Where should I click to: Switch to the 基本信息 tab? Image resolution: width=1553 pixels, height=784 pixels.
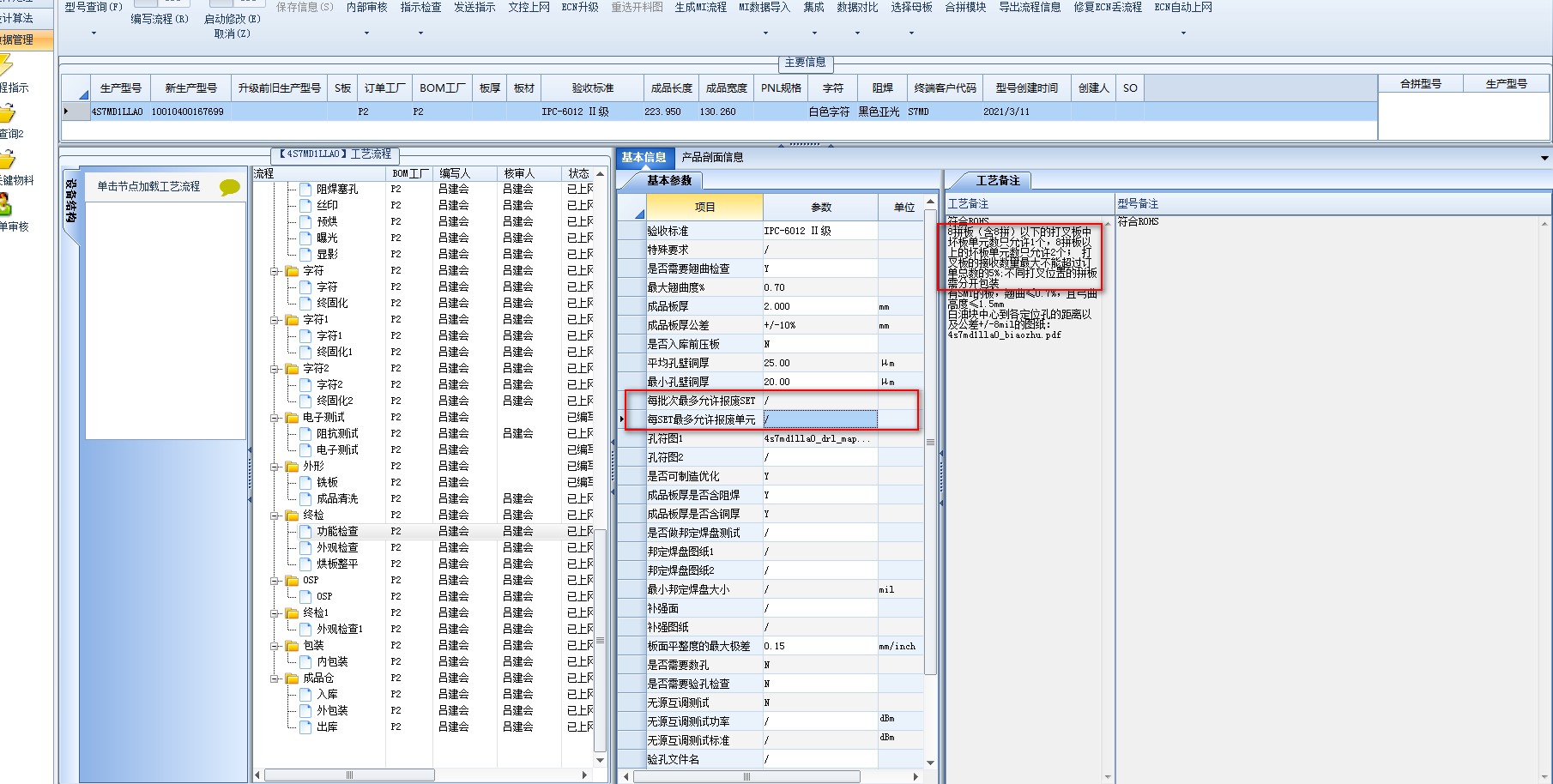[644, 157]
